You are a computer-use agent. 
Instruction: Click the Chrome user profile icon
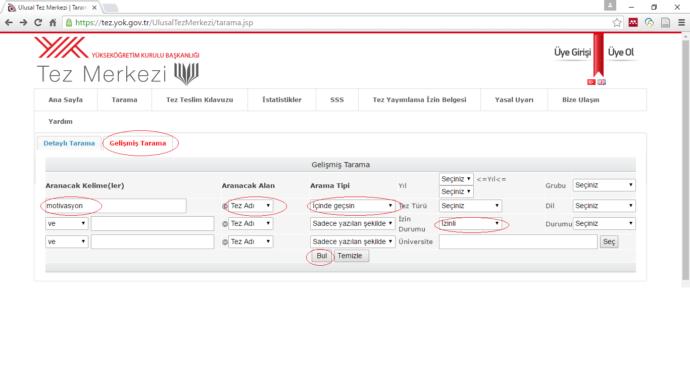click(610, 5)
